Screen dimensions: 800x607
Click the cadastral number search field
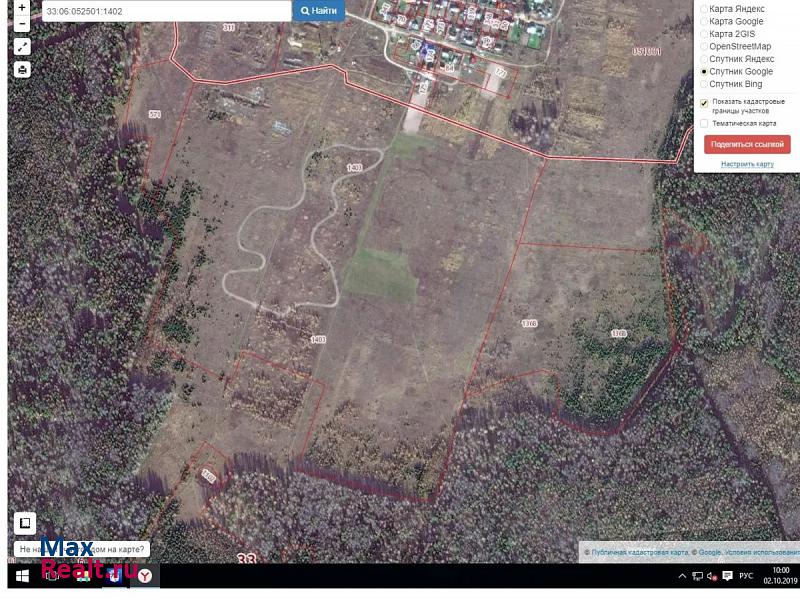click(x=166, y=10)
